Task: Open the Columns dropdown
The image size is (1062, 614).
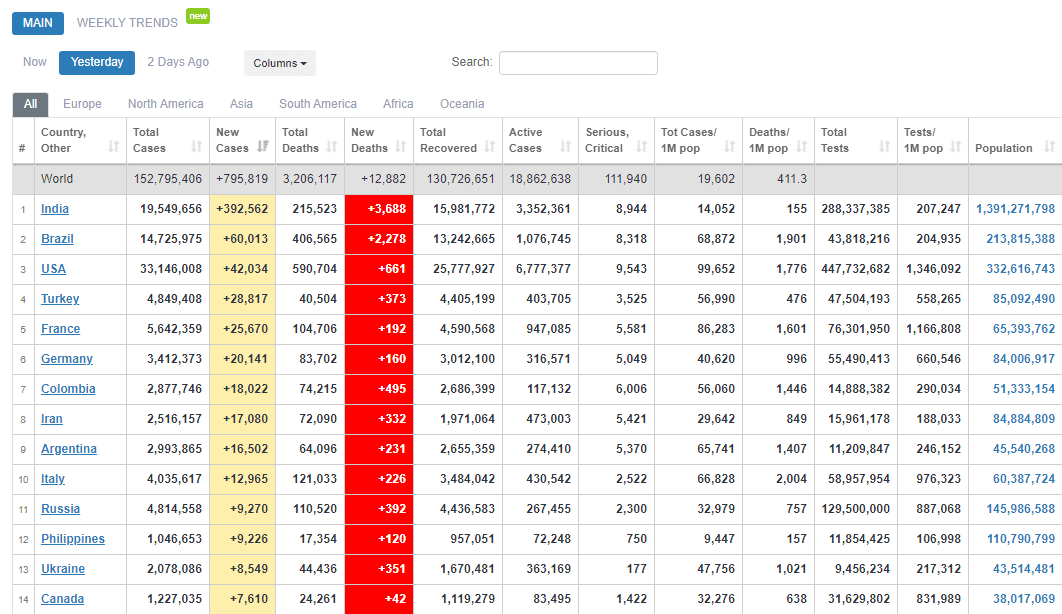Action: tap(279, 63)
